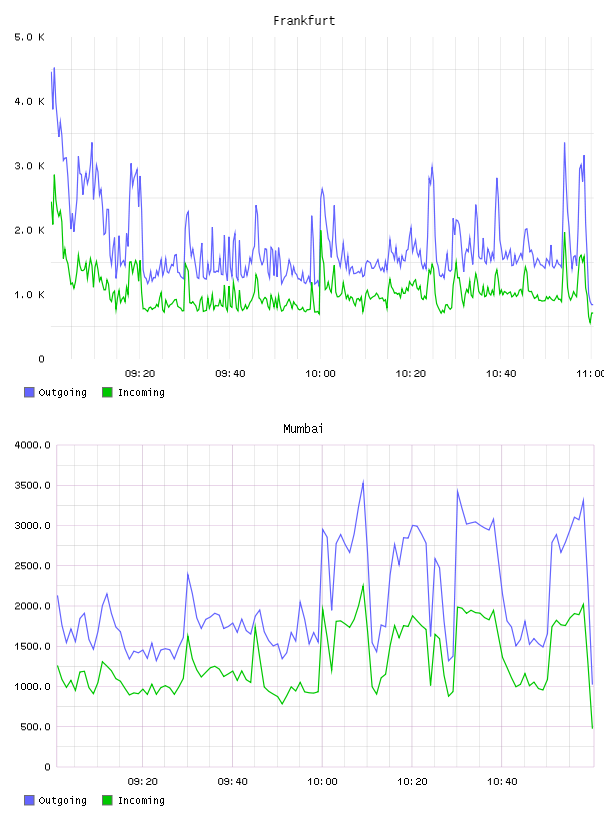The height and width of the screenshot is (816, 608).
Task: Click the blue Outgoing swatch in Frankfurt legend
Action: click(29, 392)
